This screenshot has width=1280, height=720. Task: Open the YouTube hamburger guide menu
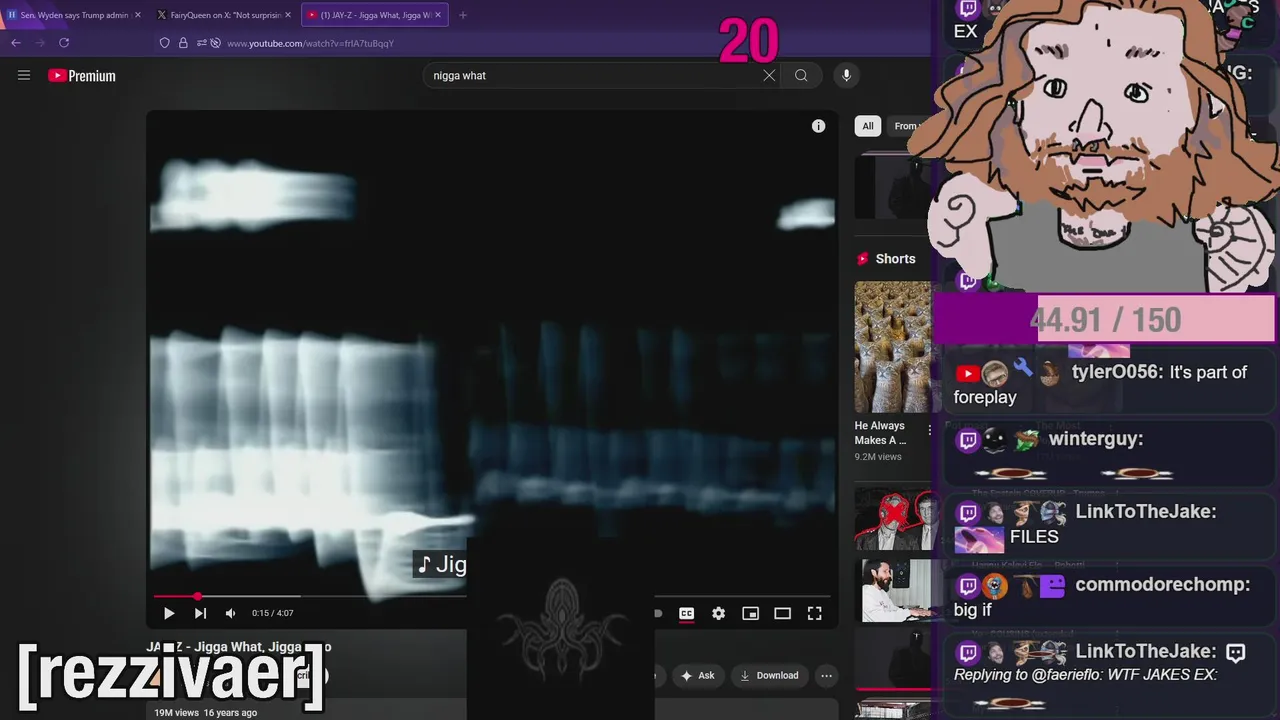24,75
